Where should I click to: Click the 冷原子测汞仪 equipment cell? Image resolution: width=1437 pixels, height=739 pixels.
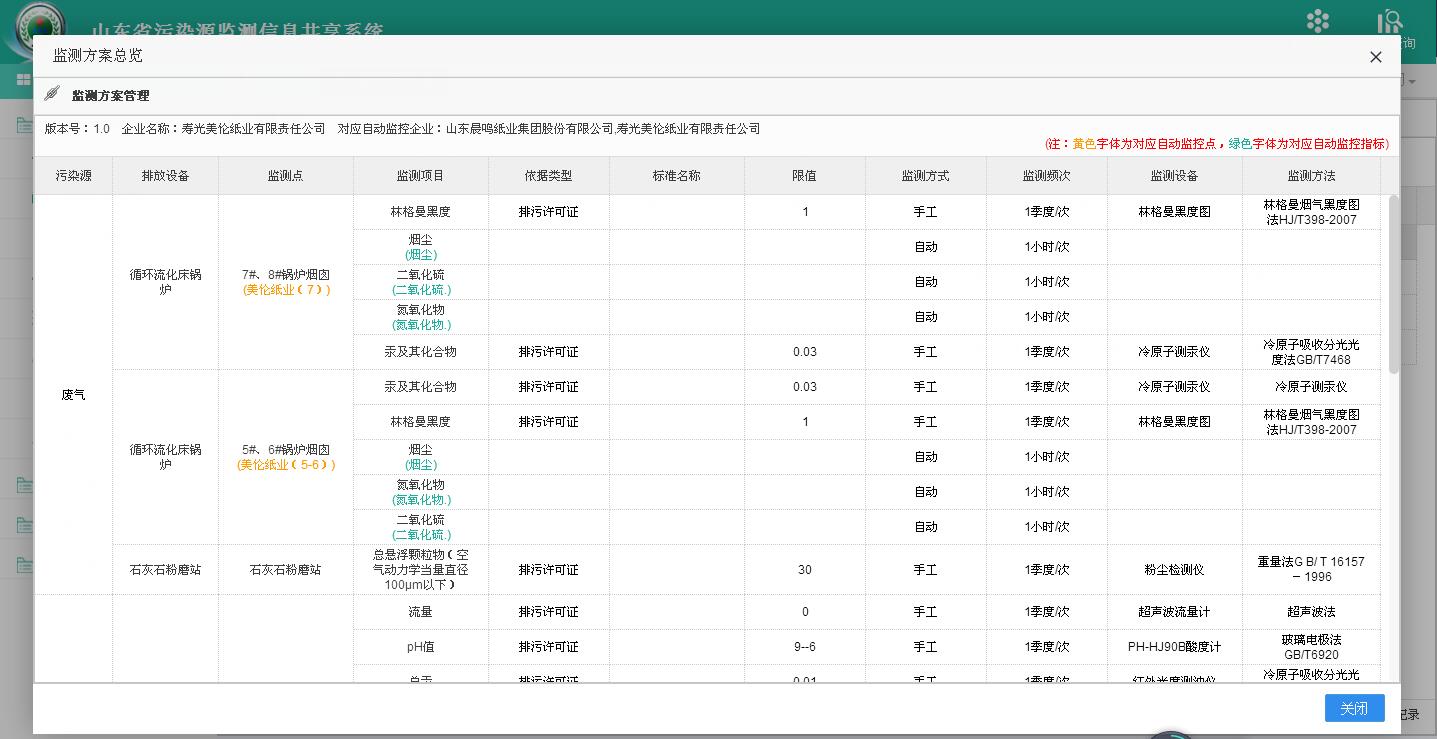coord(1174,351)
